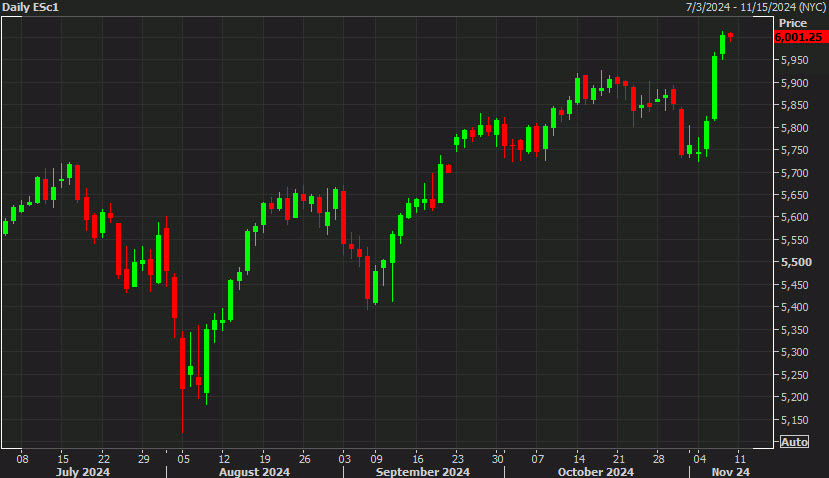Select the August 2024 month label
The image size is (829, 478).
click(x=256, y=471)
